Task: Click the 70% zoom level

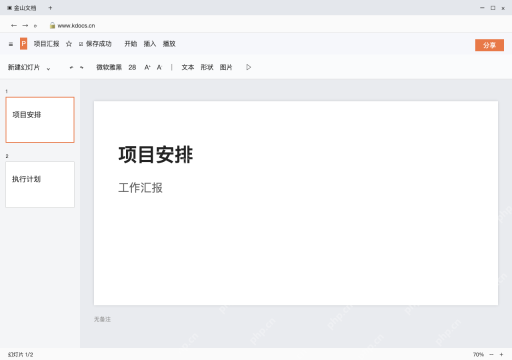Action: point(478,354)
